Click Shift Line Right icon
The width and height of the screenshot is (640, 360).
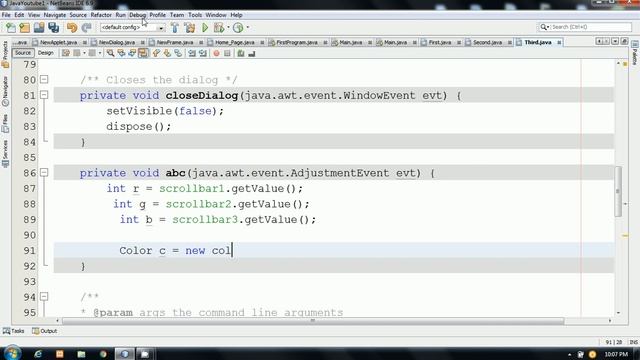(x=202, y=53)
